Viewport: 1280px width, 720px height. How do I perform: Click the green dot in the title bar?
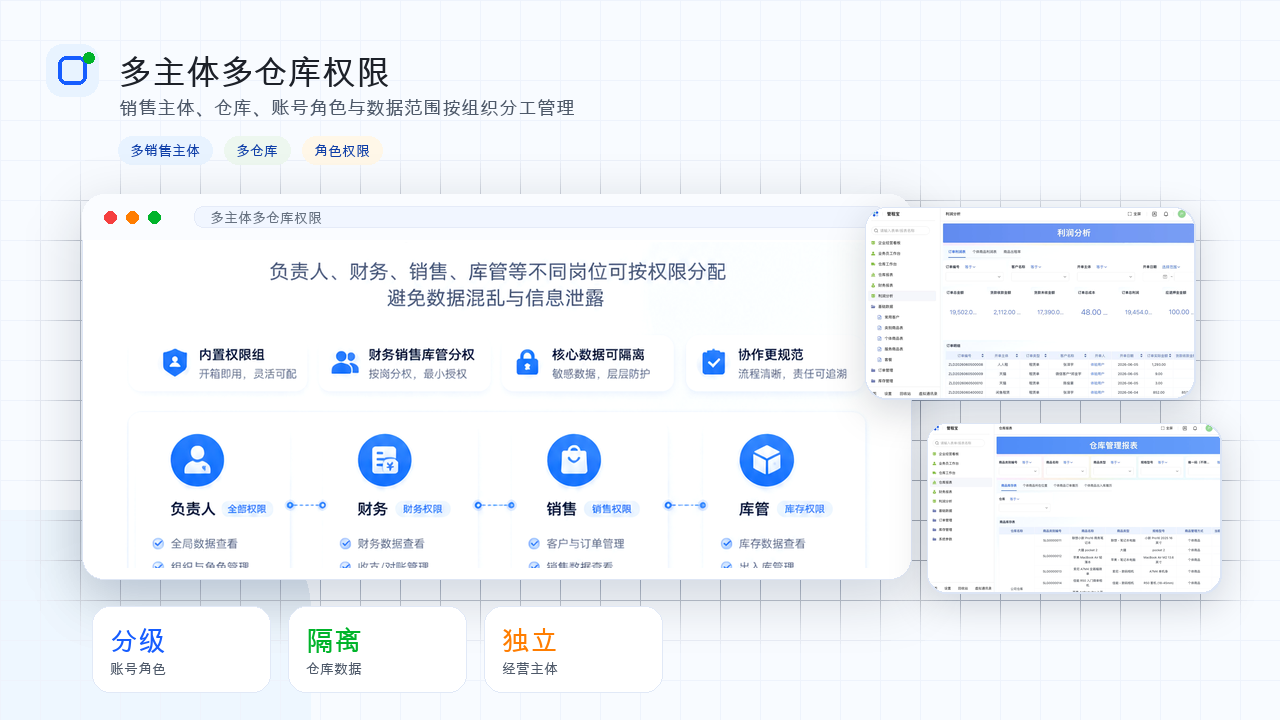click(x=154, y=217)
